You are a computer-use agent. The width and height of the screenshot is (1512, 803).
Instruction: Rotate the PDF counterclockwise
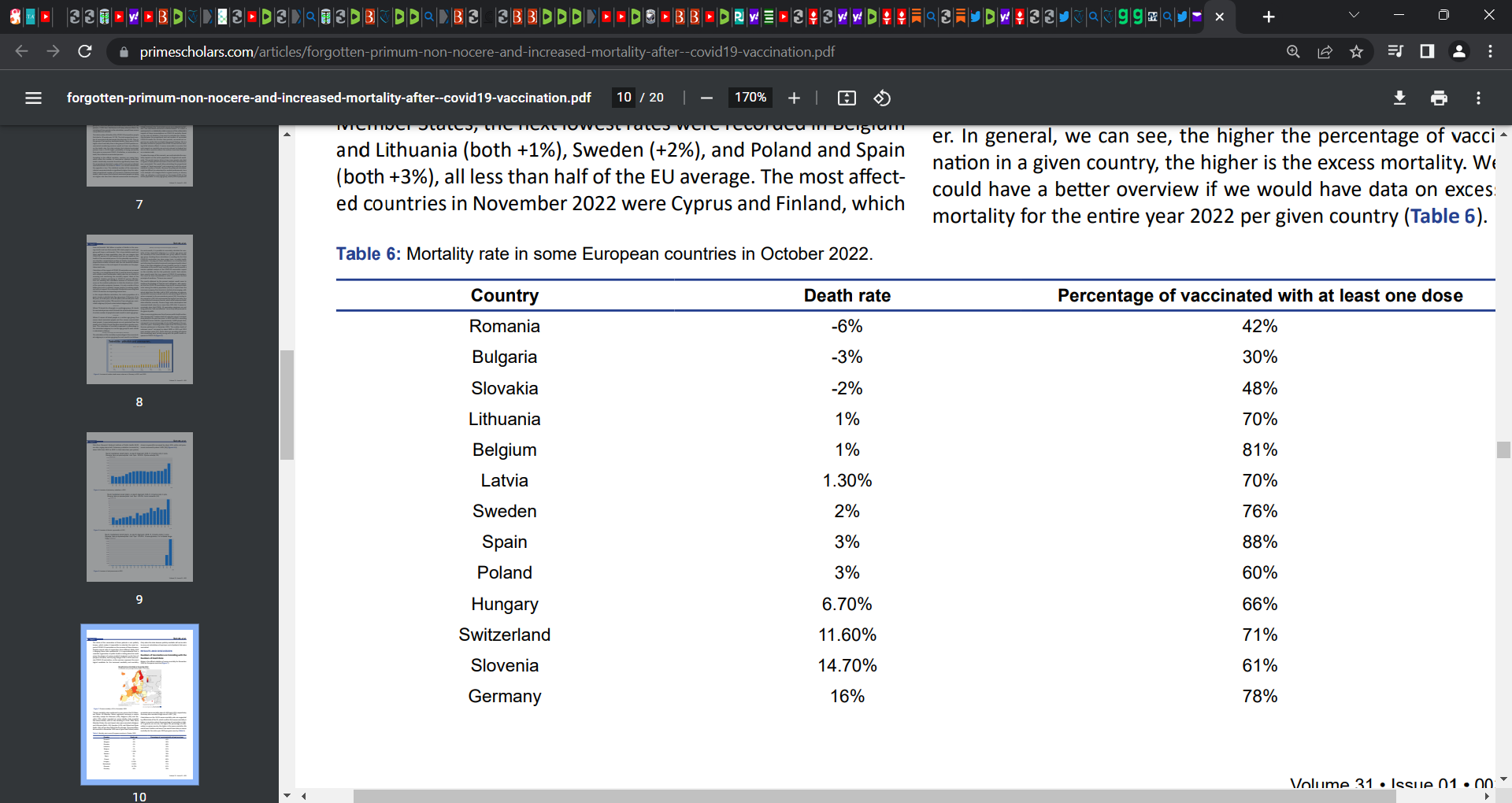click(882, 98)
